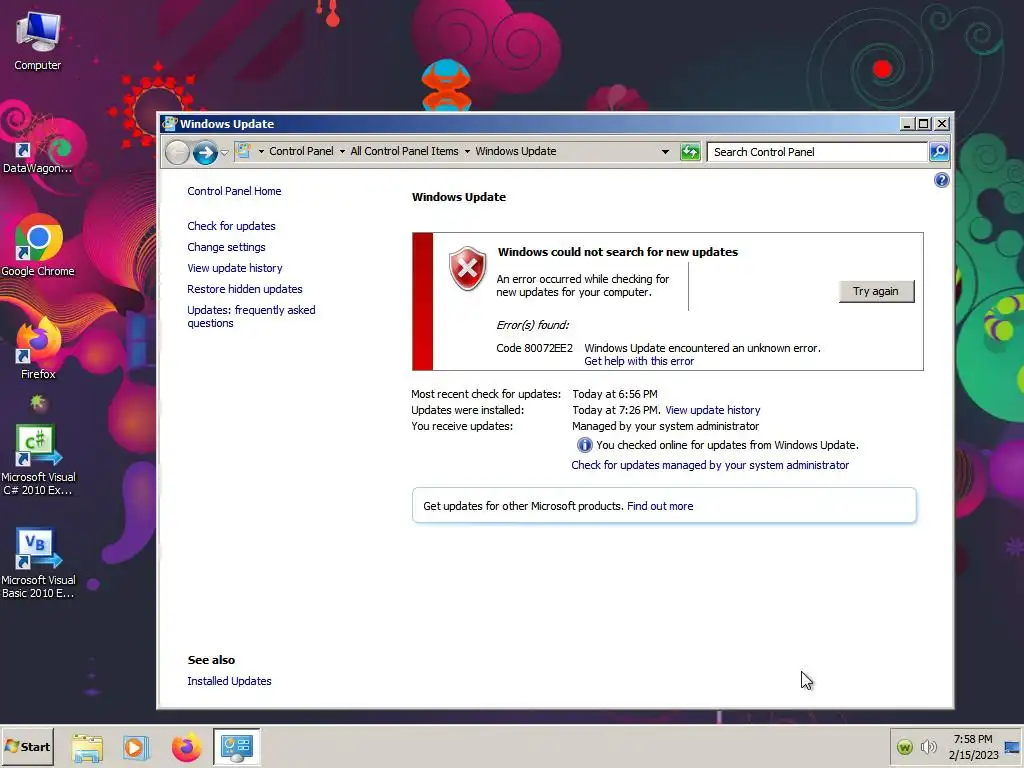Open Firefox from the taskbar
Image resolution: width=1024 pixels, height=768 pixels.
click(186, 747)
